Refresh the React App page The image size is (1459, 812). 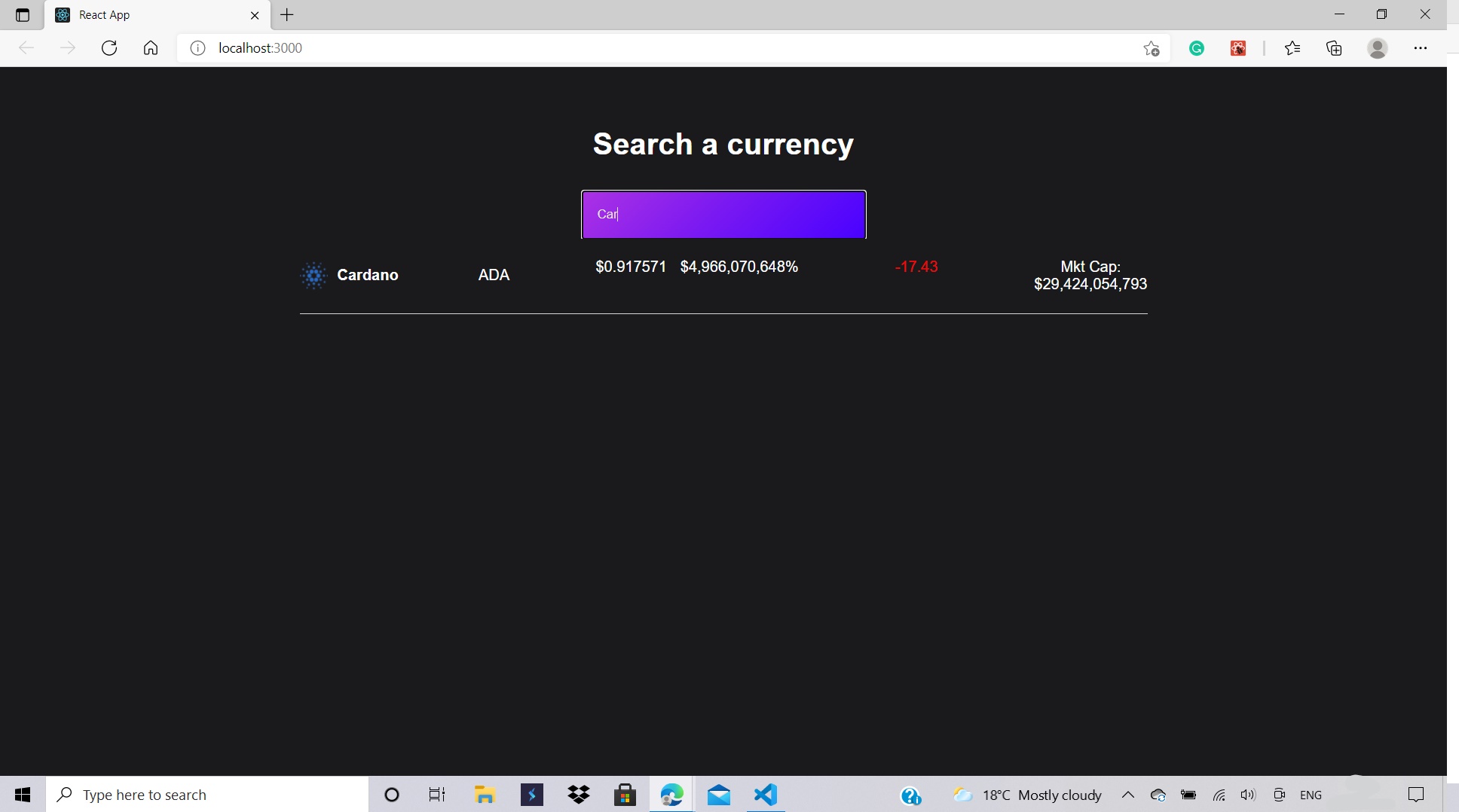pyautogui.click(x=109, y=47)
